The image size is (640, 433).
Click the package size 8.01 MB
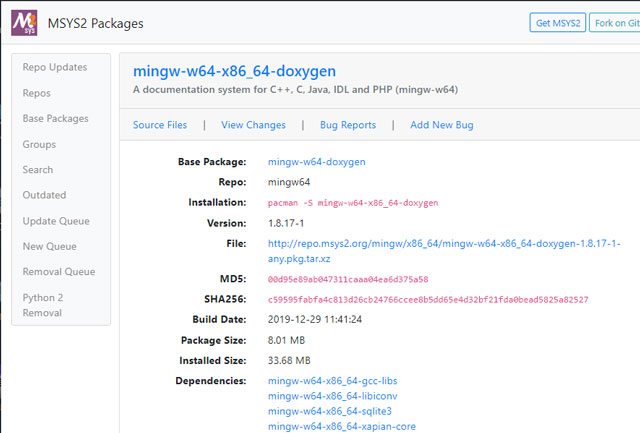click(x=286, y=340)
